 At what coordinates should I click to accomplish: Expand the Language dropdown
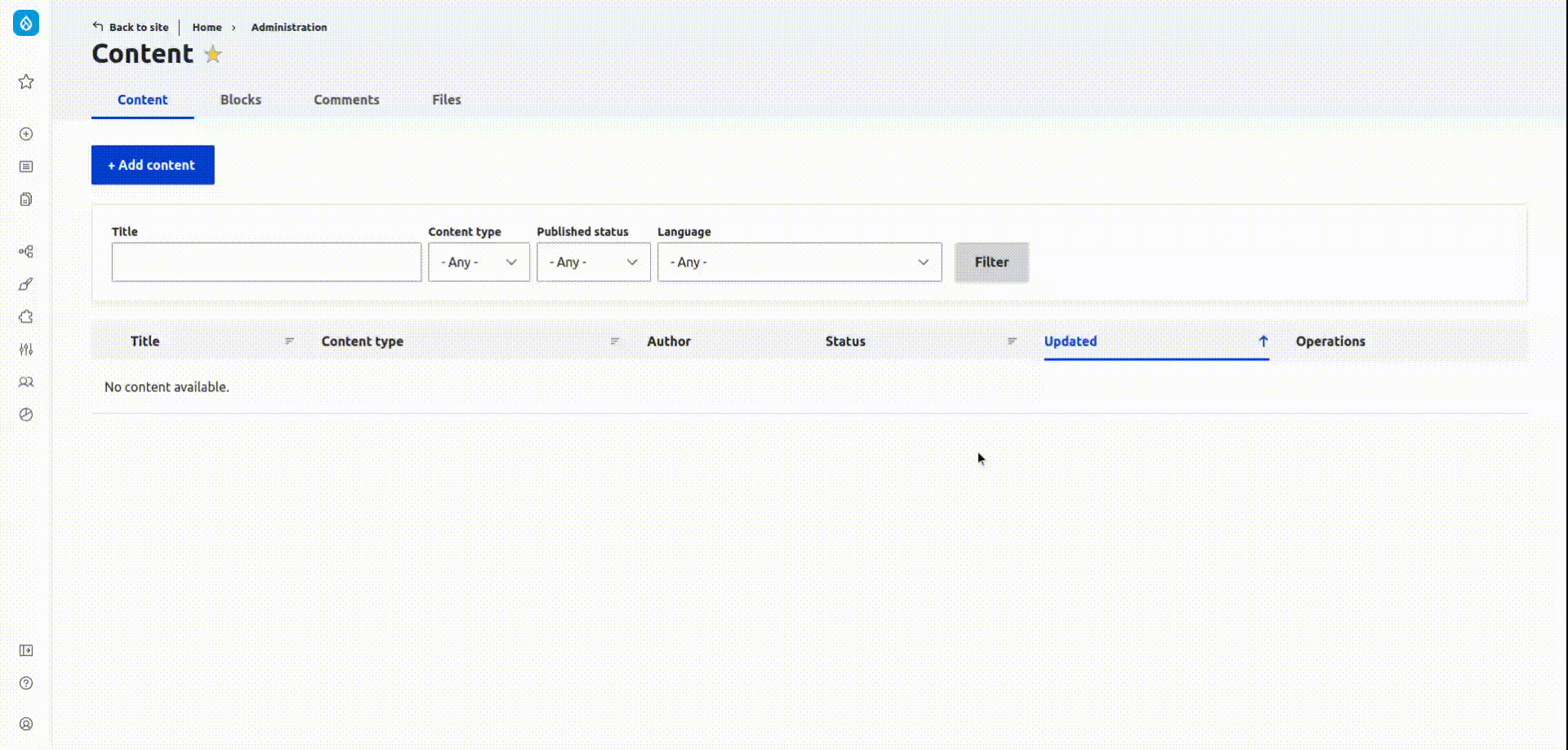[799, 262]
